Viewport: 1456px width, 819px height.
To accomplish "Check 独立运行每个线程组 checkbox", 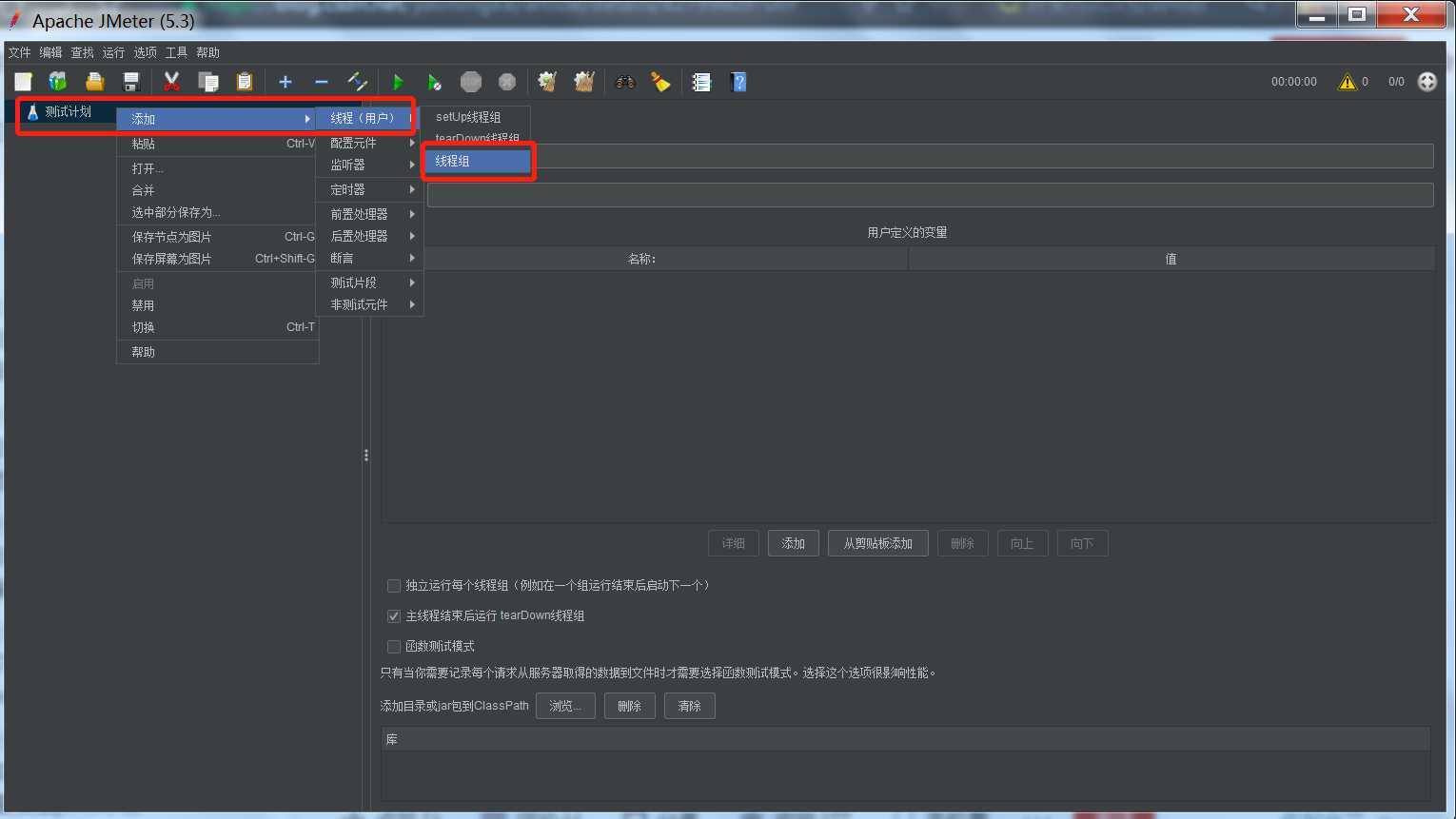I will pyautogui.click(x=393, y=586).
